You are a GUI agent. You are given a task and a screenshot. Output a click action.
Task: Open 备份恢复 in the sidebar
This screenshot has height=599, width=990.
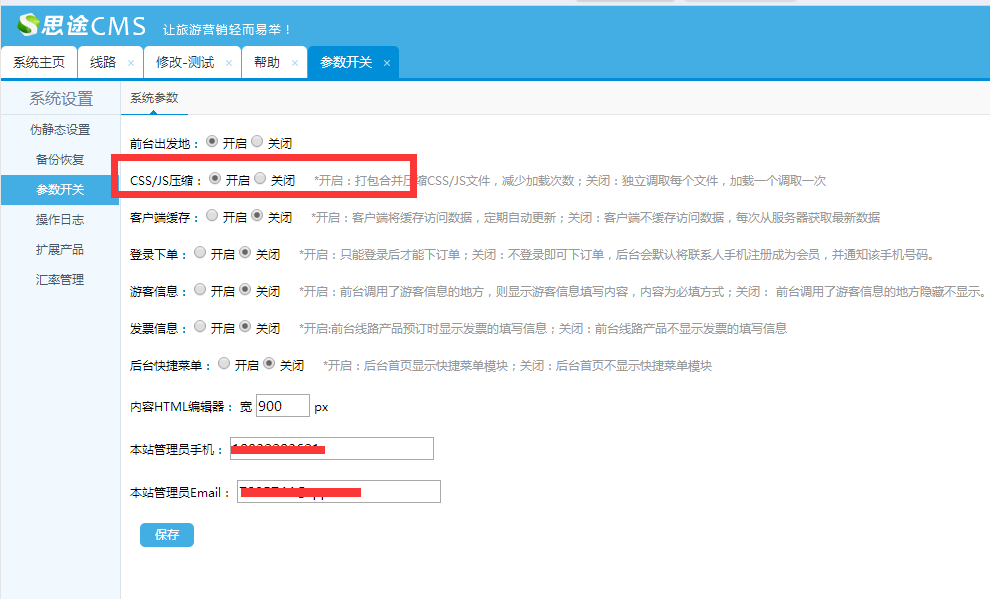click(60, 160)
